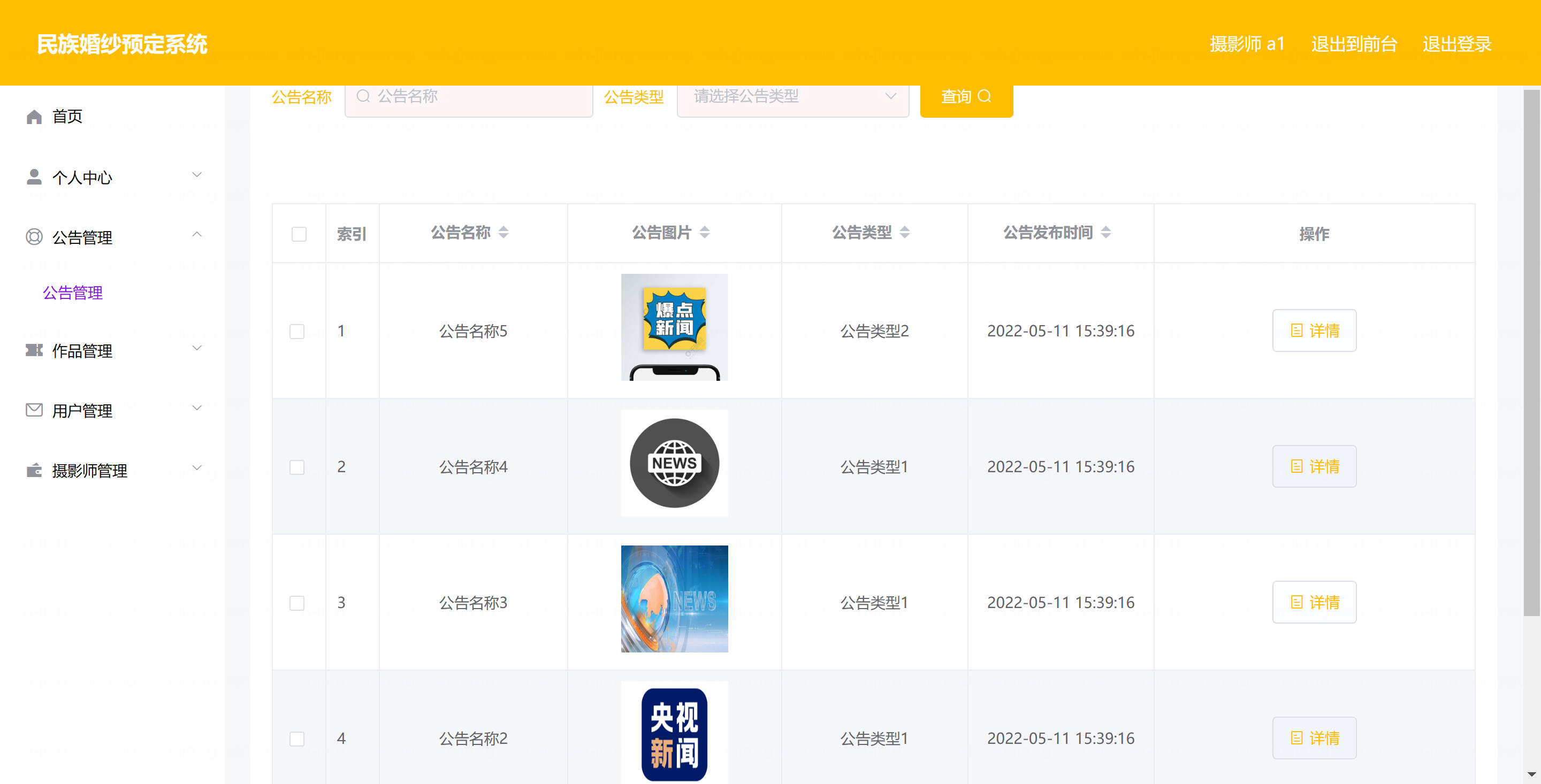Click the globe NEWS thumbnail image

tap(674, 463)
